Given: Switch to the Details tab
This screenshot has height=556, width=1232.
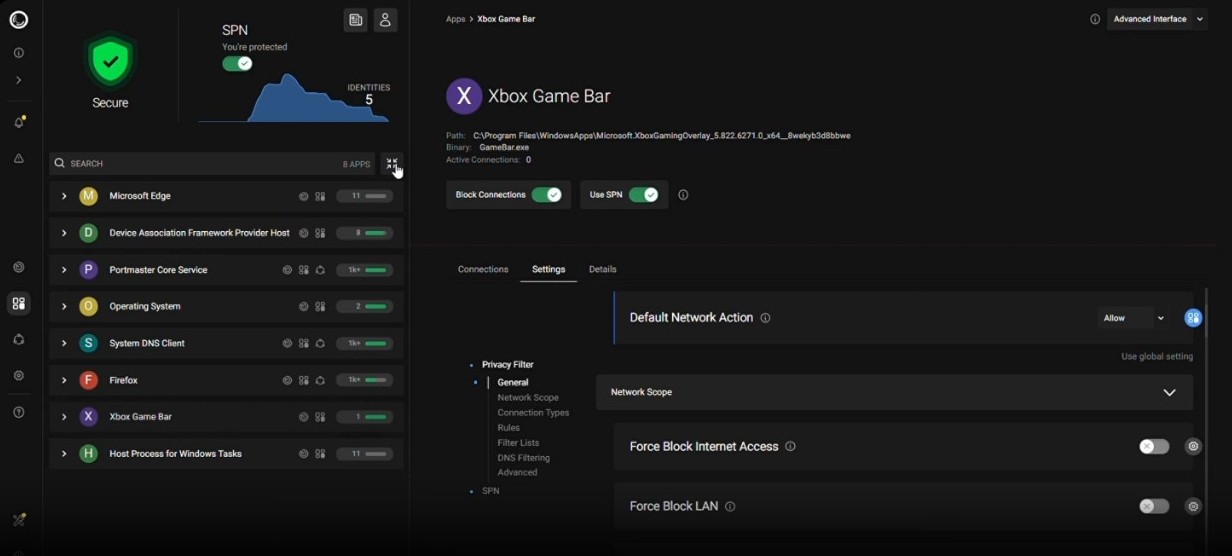Looking at the screenshot, I should tap(602, 270).
